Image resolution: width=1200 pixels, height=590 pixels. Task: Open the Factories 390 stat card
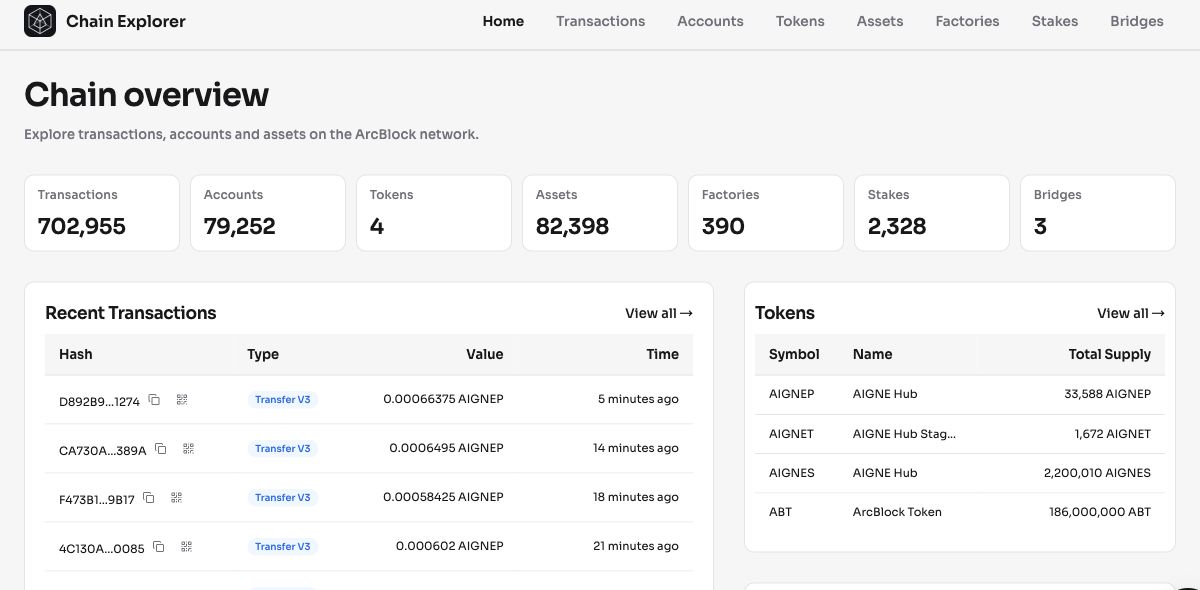(x=766, y=213)
